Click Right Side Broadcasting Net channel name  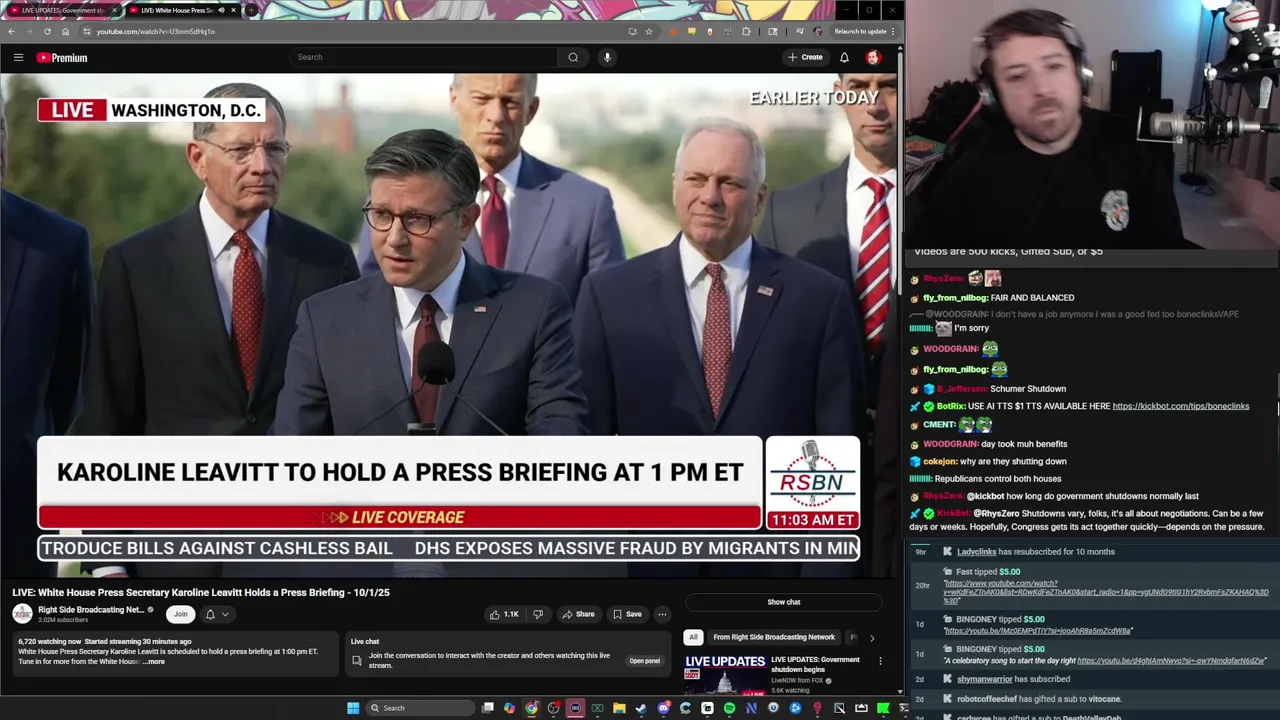point(91,609)
